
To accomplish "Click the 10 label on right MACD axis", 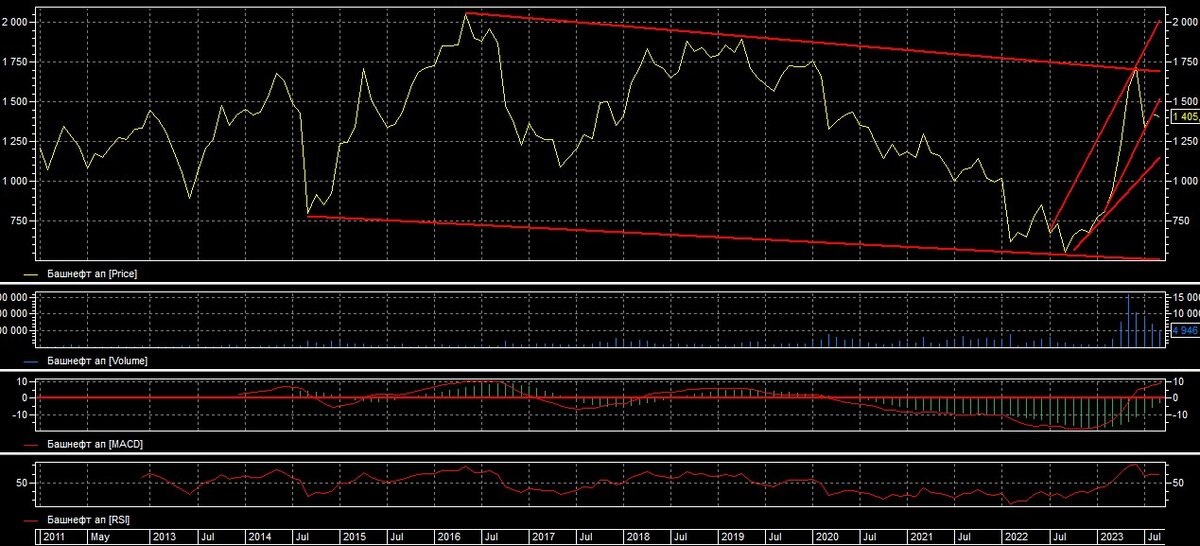I will (1178, 381).
